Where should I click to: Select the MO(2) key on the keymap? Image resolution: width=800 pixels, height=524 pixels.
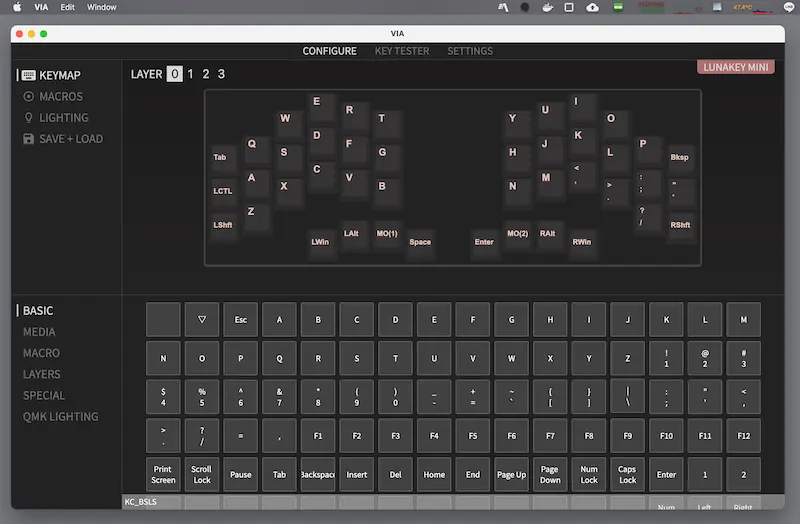click(517, 236)
